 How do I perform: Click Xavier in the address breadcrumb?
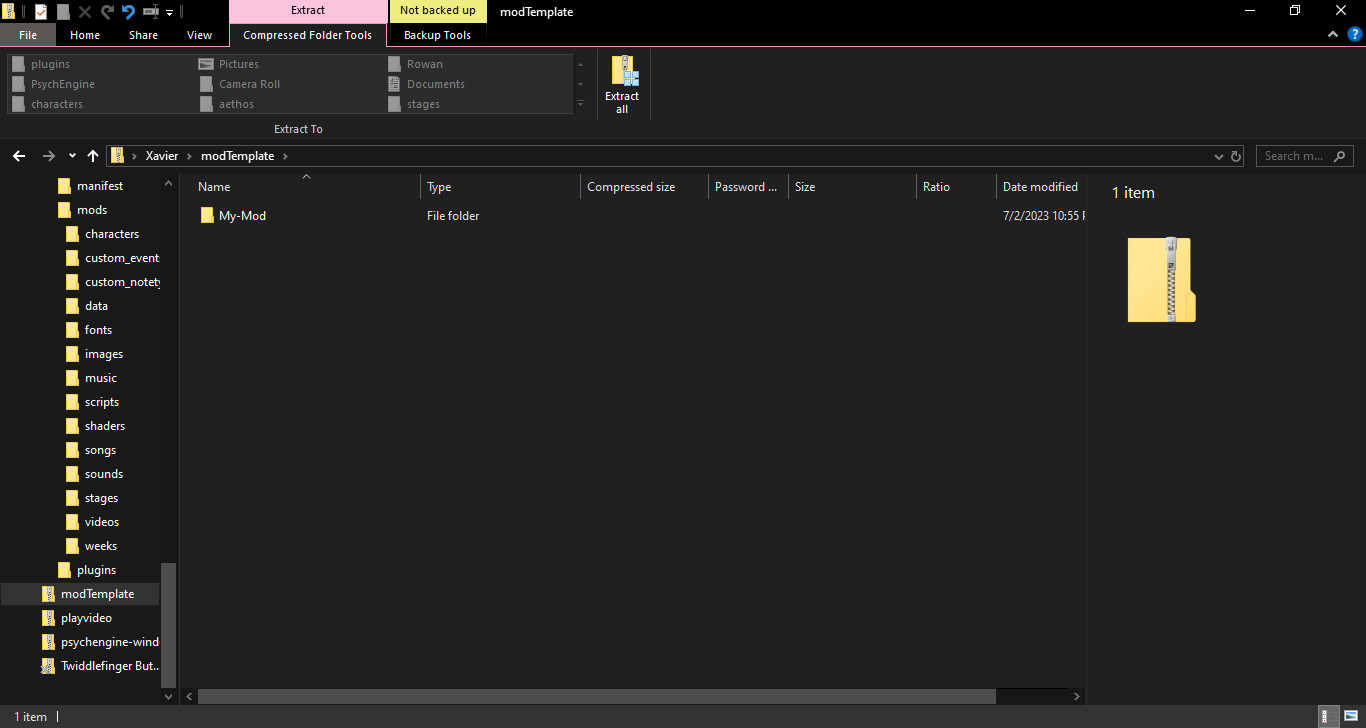click(161, 156)
